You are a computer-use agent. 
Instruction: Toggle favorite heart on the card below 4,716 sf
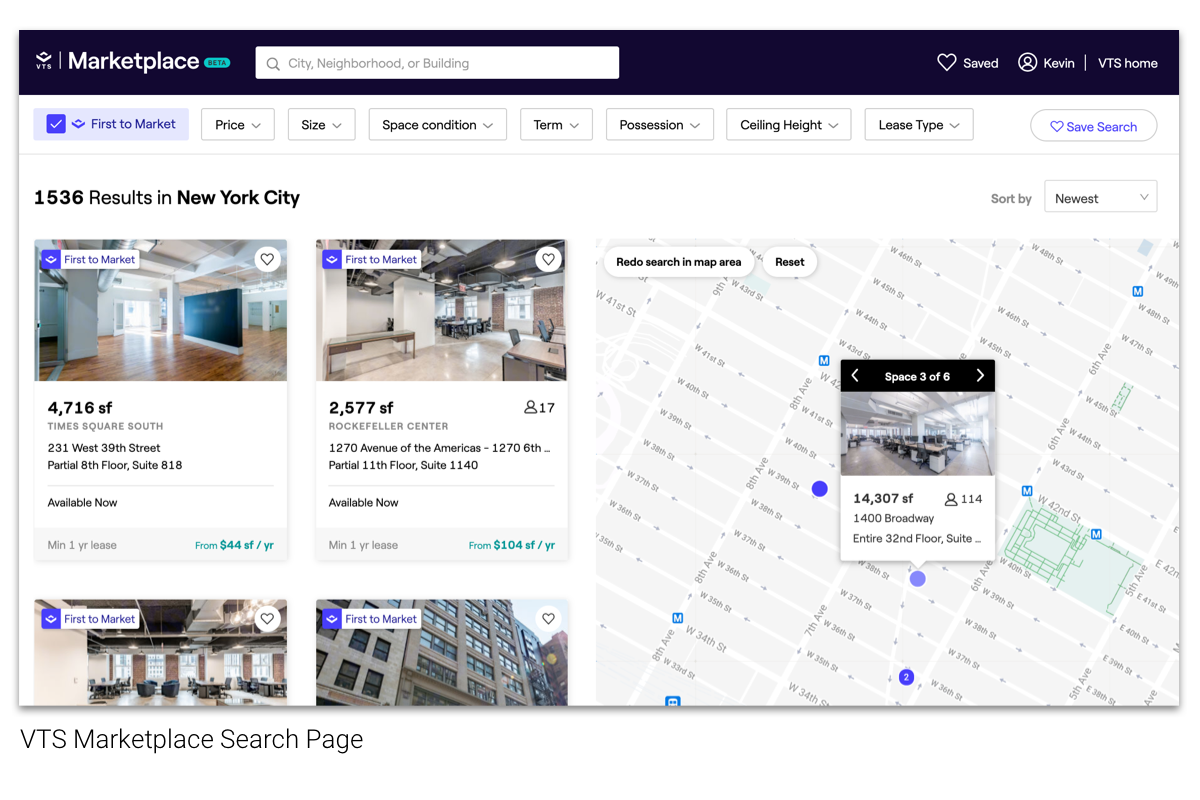(x=267, y=619)
